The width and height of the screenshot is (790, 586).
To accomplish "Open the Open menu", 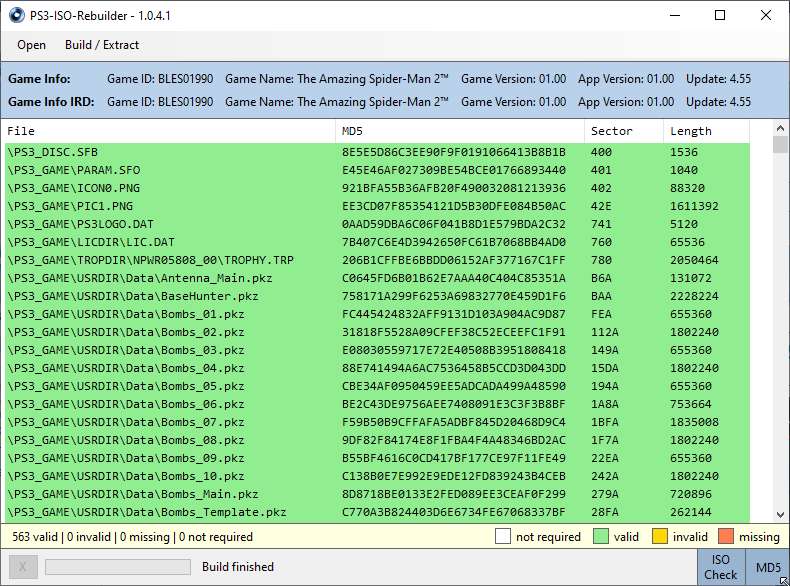I will point(31,45).
